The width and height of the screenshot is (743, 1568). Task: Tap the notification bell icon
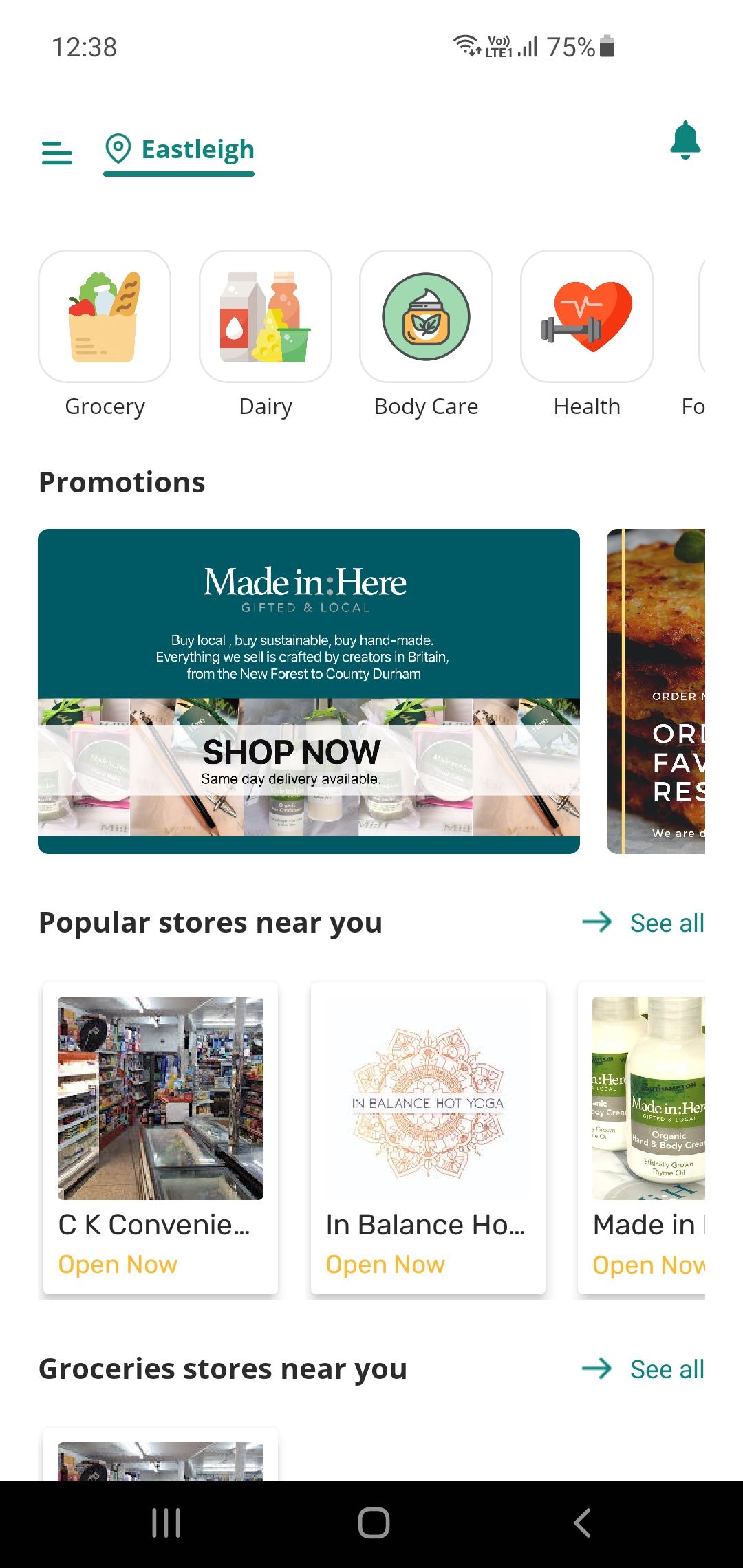[685, 140]
